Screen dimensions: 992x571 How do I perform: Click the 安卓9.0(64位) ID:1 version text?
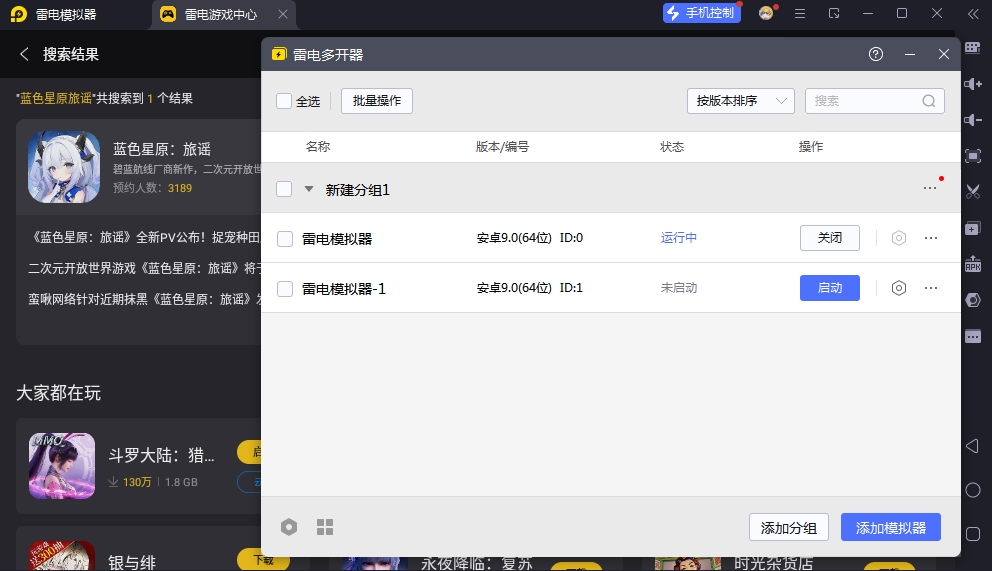pos(530,288)
